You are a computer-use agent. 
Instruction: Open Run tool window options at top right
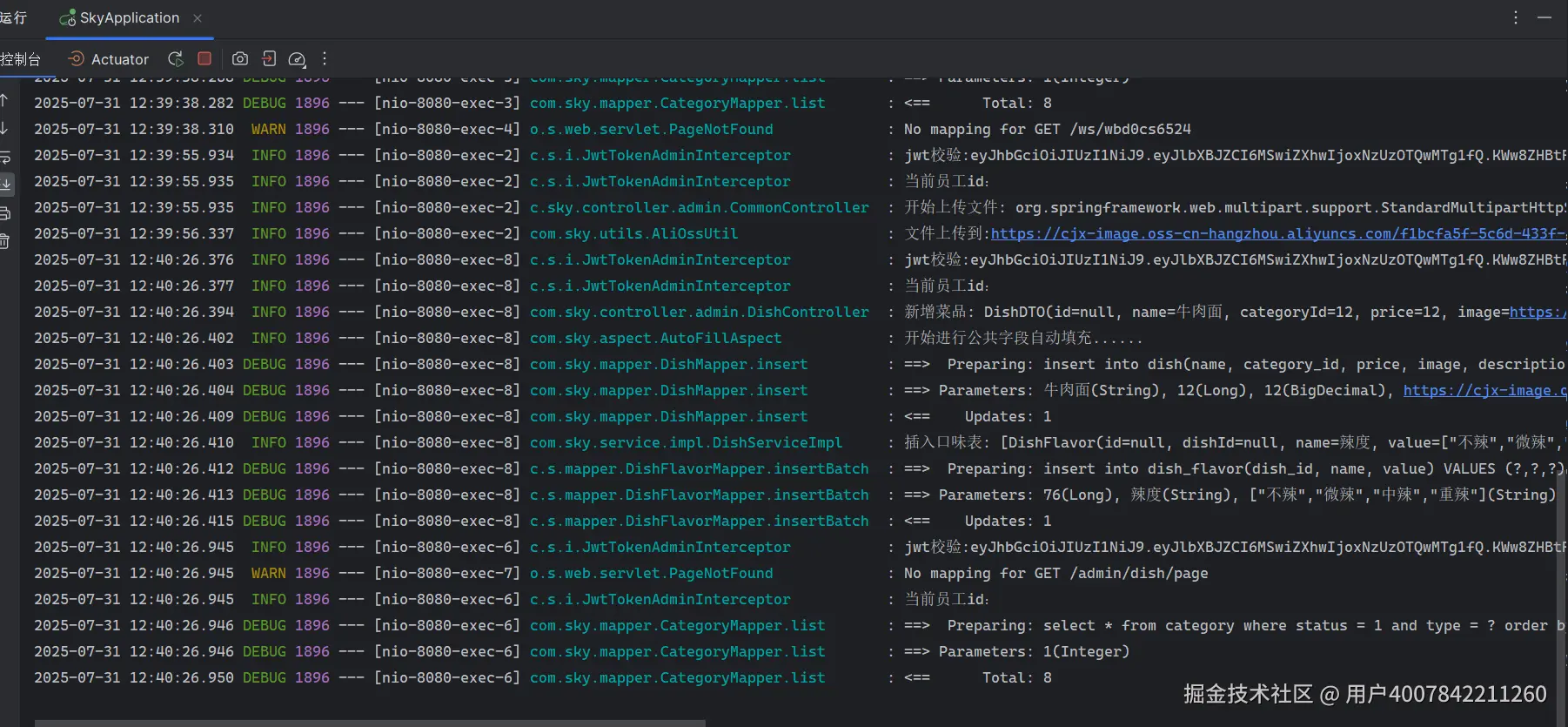[x=1515, y=17]
